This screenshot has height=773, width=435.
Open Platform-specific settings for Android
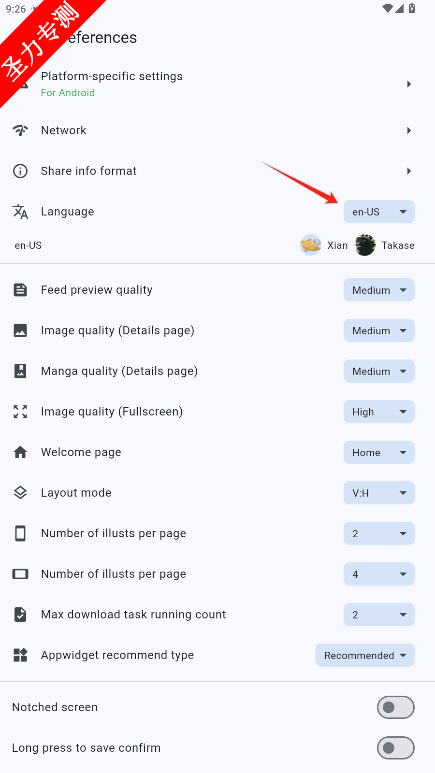pyautogui.click(x=218, y=84)
